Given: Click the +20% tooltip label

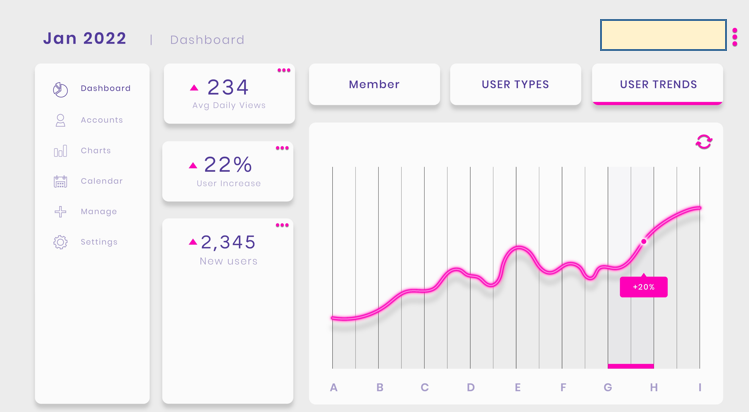Looking at the screenshot, I should pyautogui.click(x=643, y=287).
